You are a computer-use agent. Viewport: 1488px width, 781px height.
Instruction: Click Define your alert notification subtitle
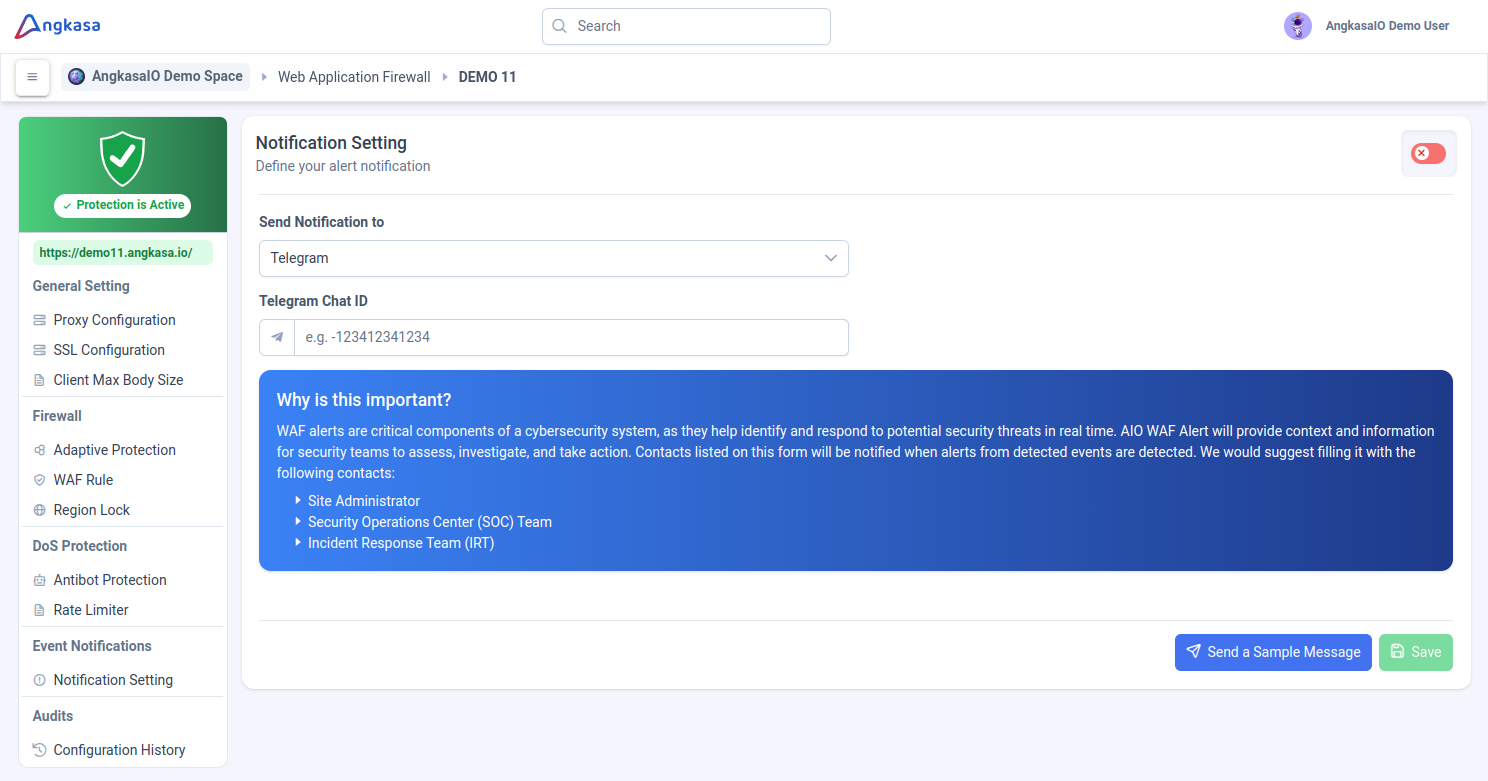[343, 166]
